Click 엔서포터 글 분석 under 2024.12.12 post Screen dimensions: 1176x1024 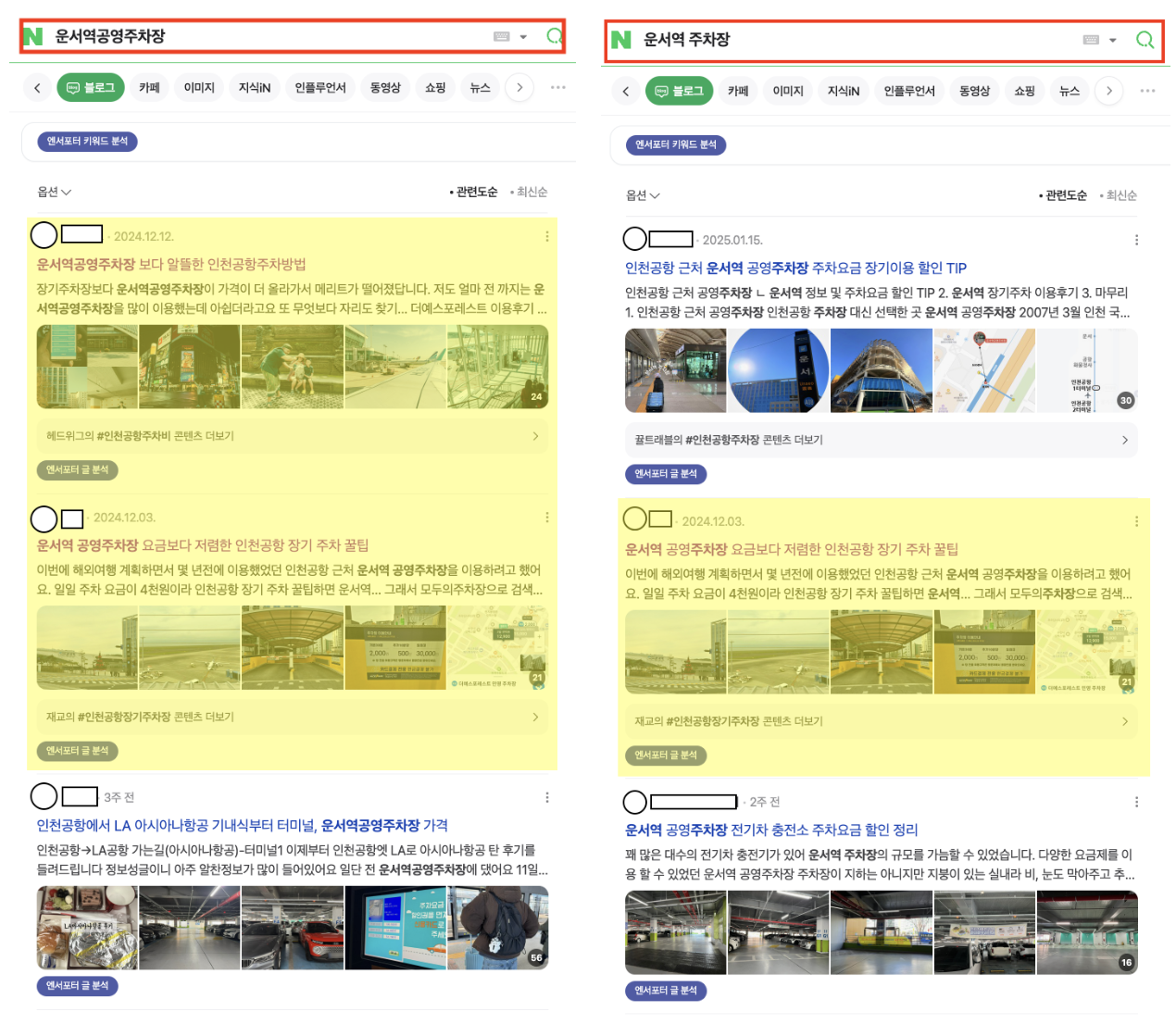click(78, 470)
